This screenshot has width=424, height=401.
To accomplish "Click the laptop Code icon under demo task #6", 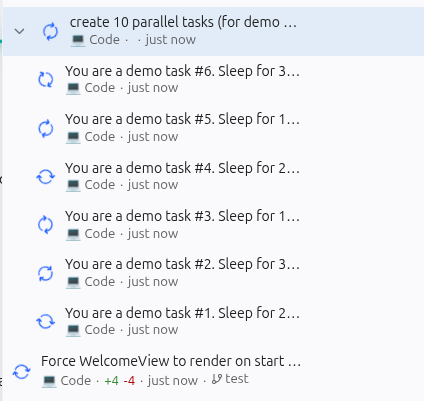I will pos(73,88).
